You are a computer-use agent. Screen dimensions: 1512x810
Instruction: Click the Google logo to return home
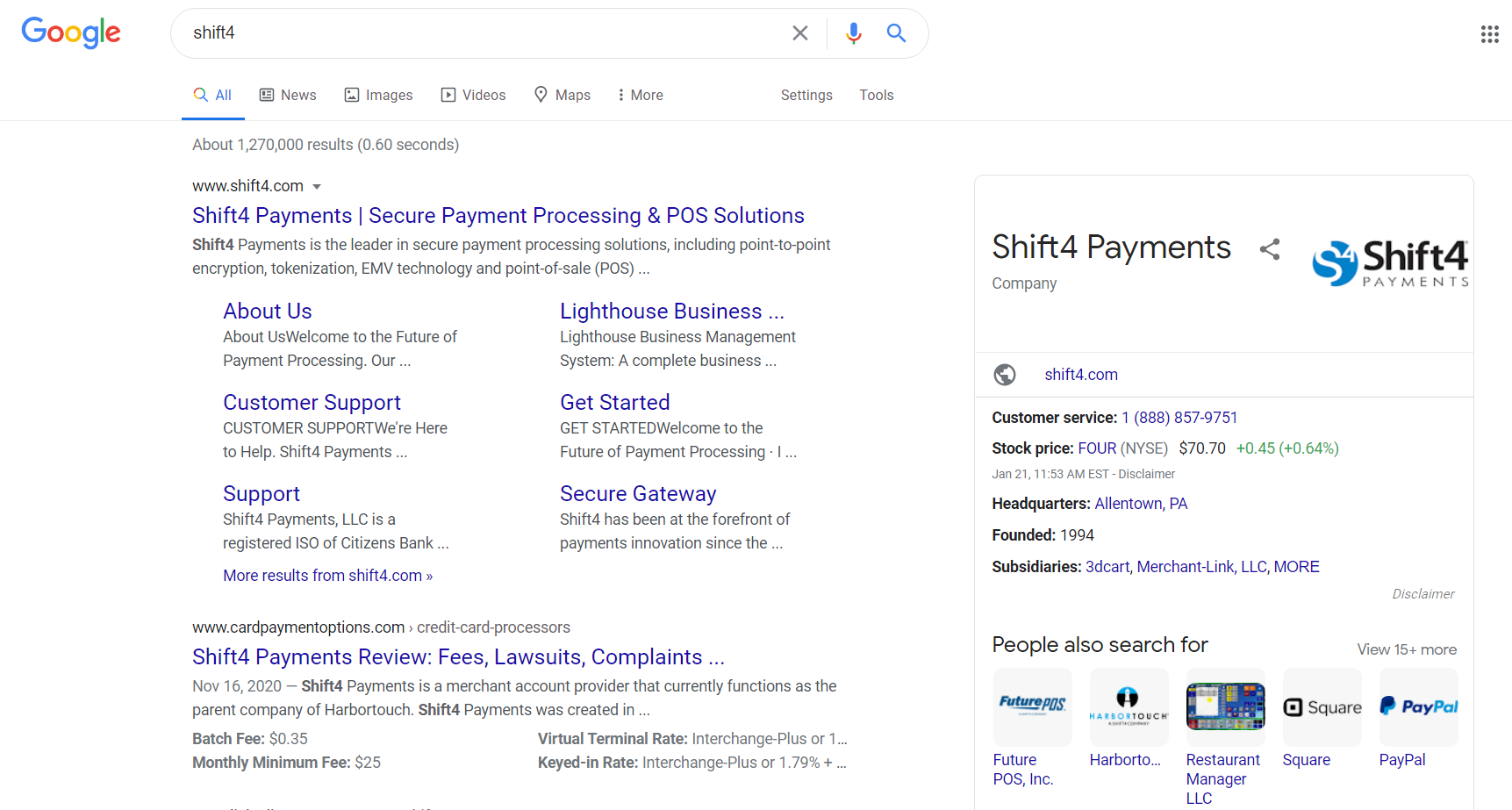pos(71,32)
